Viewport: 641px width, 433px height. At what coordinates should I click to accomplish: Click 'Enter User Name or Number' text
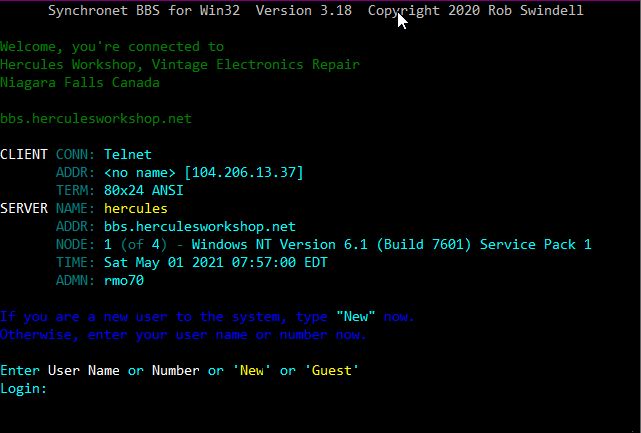pyautogui.click(x=100, y=370)
